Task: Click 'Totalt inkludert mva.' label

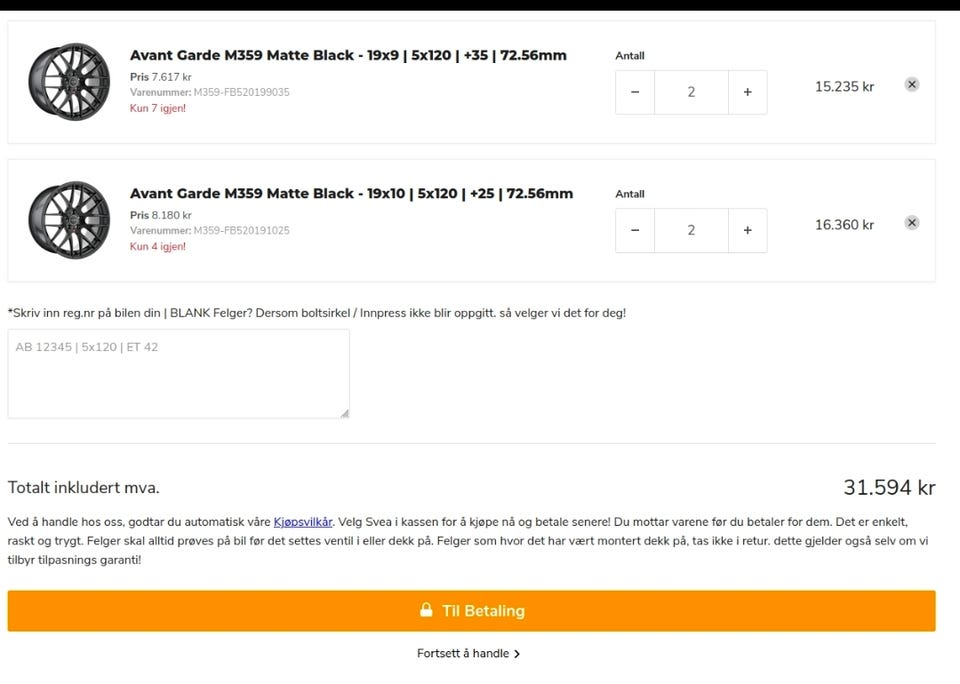Action: 83,487
